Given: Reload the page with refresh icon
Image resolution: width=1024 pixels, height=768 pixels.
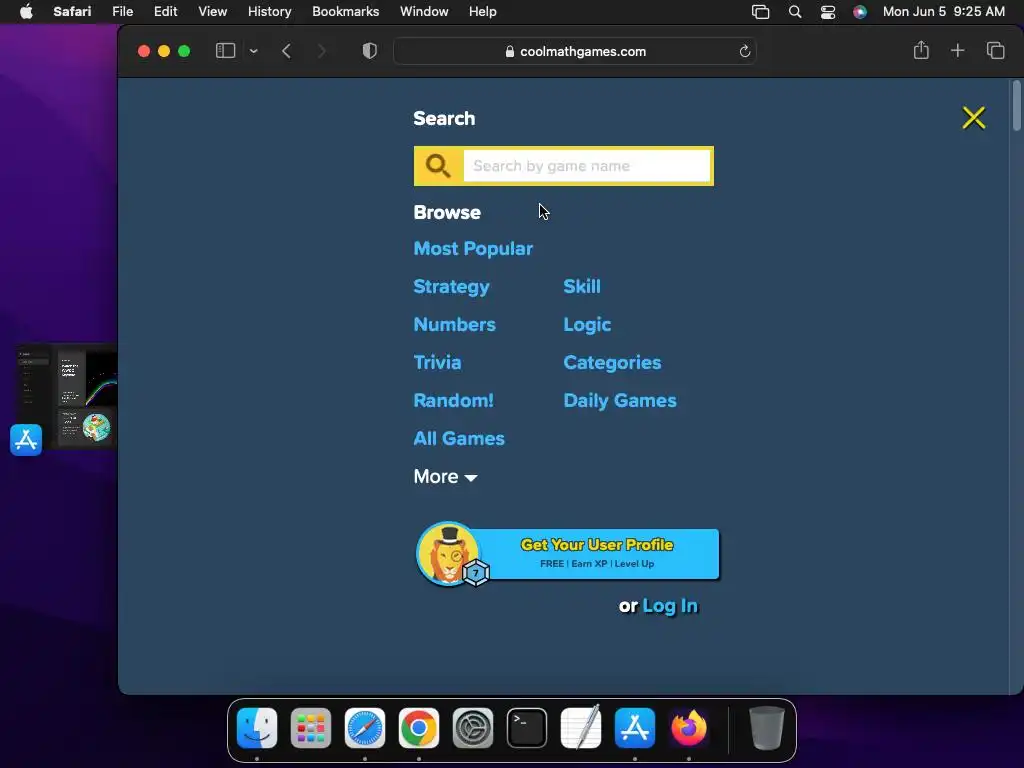Looking at the screenshot, I should coord(744,52).
